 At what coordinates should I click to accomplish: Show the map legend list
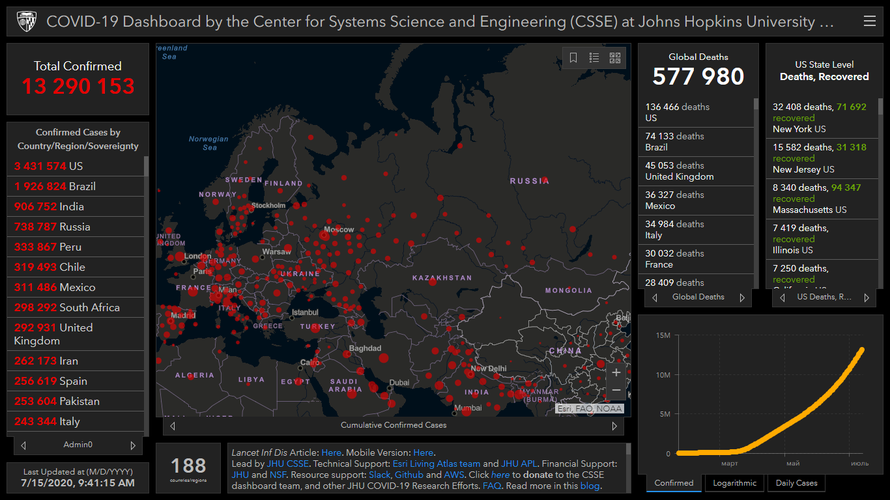pyautogui.click(x=594, y=58)
